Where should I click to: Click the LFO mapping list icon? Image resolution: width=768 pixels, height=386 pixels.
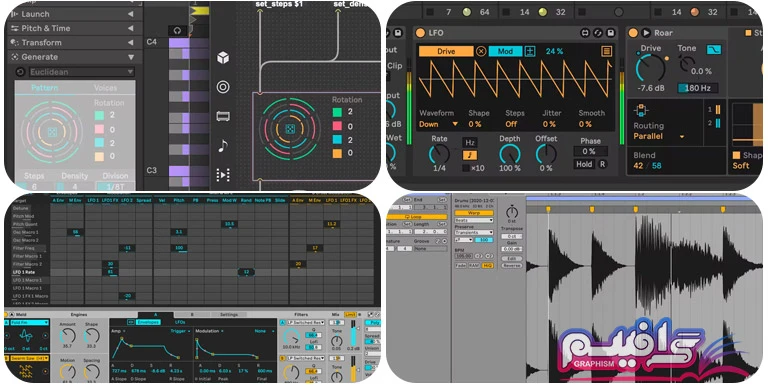pyautogui.click(x=606, y=51)
